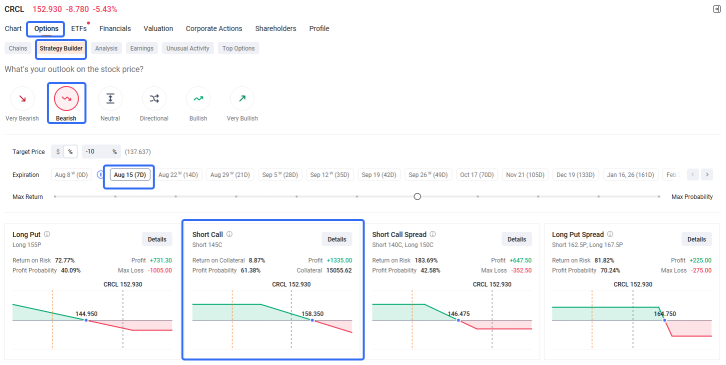Viewport: 726px width, 365px height.
Task: Open the ETFs tab
Action: [x=79, y=28]
